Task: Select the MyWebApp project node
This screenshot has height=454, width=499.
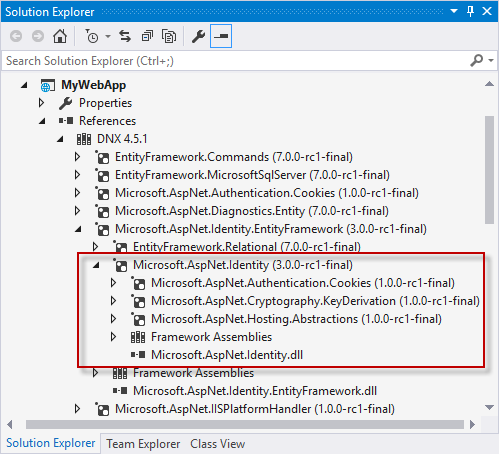Action: (93, 85)
